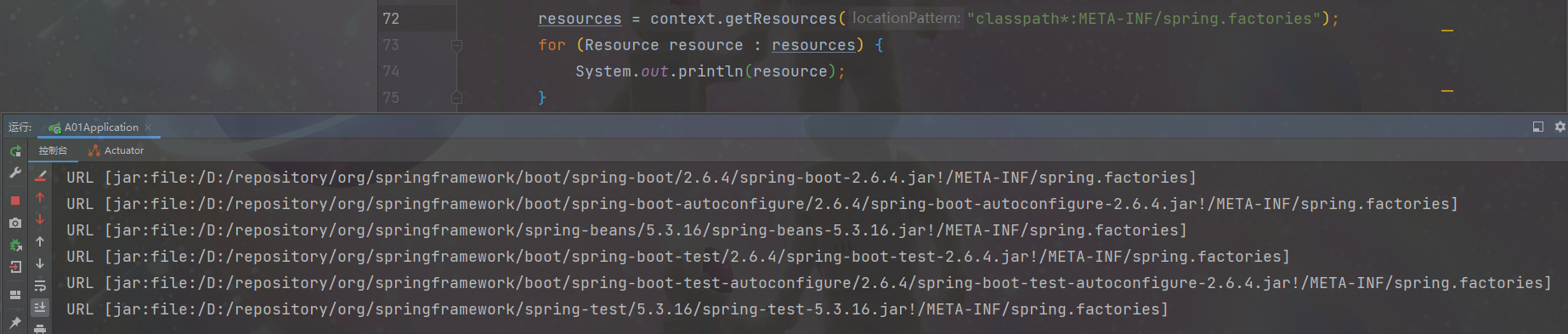The image size is (1568, 334).
Task: Click the gray up arrow console icon
Action: click(x=40, y=241)
